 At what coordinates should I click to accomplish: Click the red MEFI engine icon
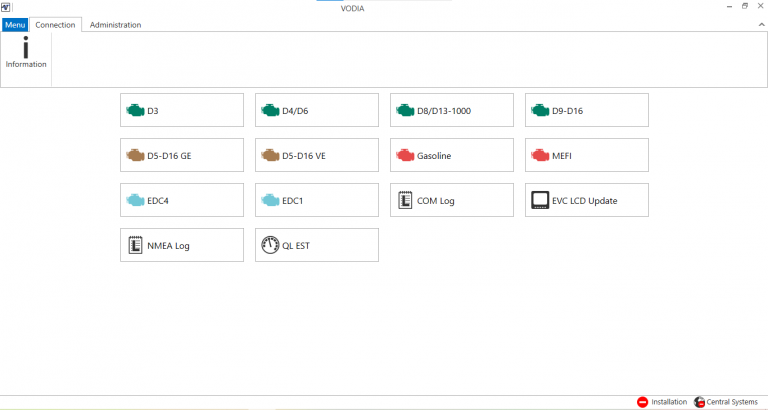click(540, 156)
